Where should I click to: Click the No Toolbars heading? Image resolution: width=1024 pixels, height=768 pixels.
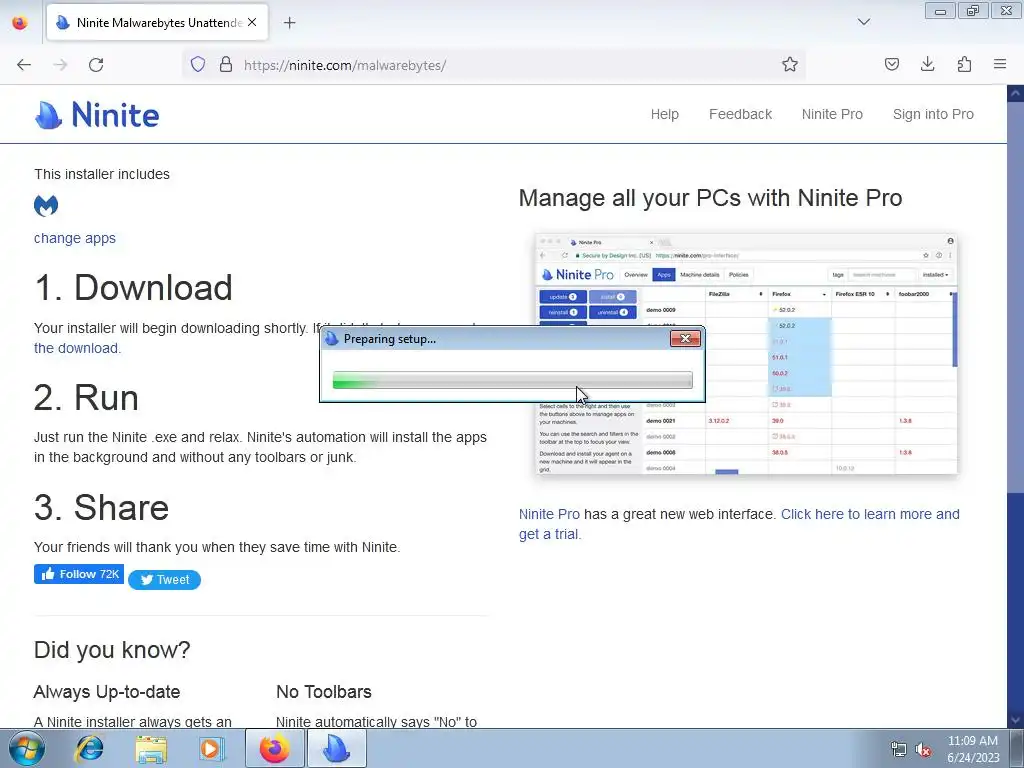[x=323, y=692]
